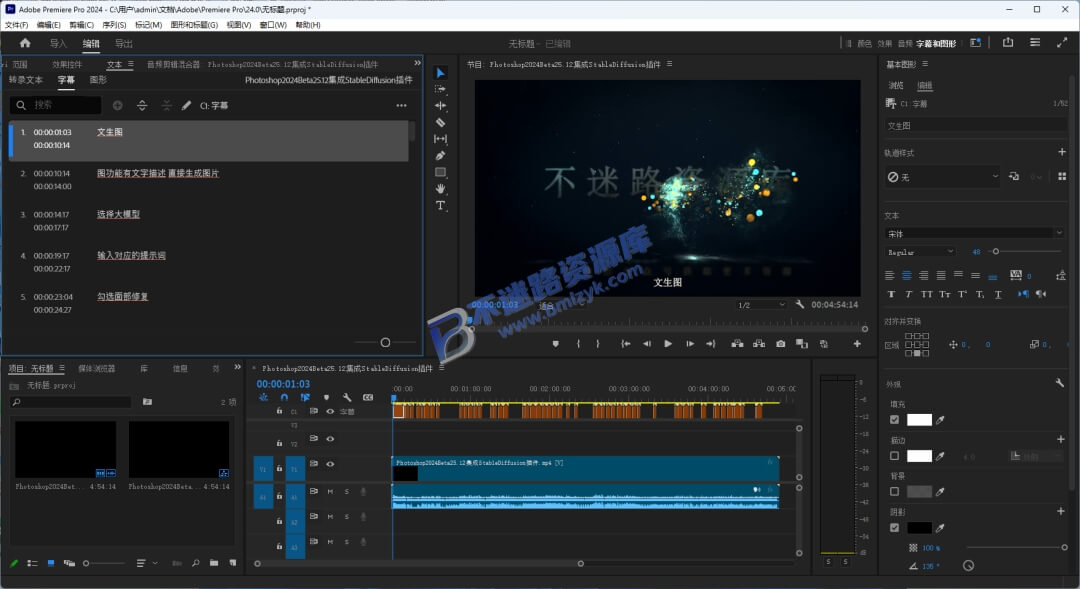Toggle V1 track output eye
The width and height of the screenshot is (1080, 589).
click(x=330, y=464)
